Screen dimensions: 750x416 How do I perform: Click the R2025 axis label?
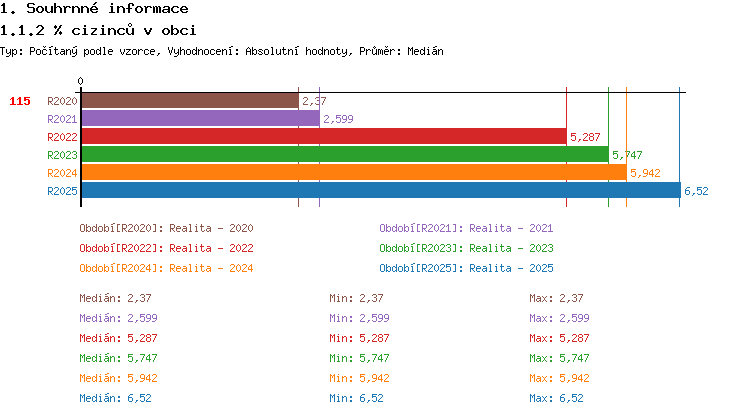[x=62, y=191]
